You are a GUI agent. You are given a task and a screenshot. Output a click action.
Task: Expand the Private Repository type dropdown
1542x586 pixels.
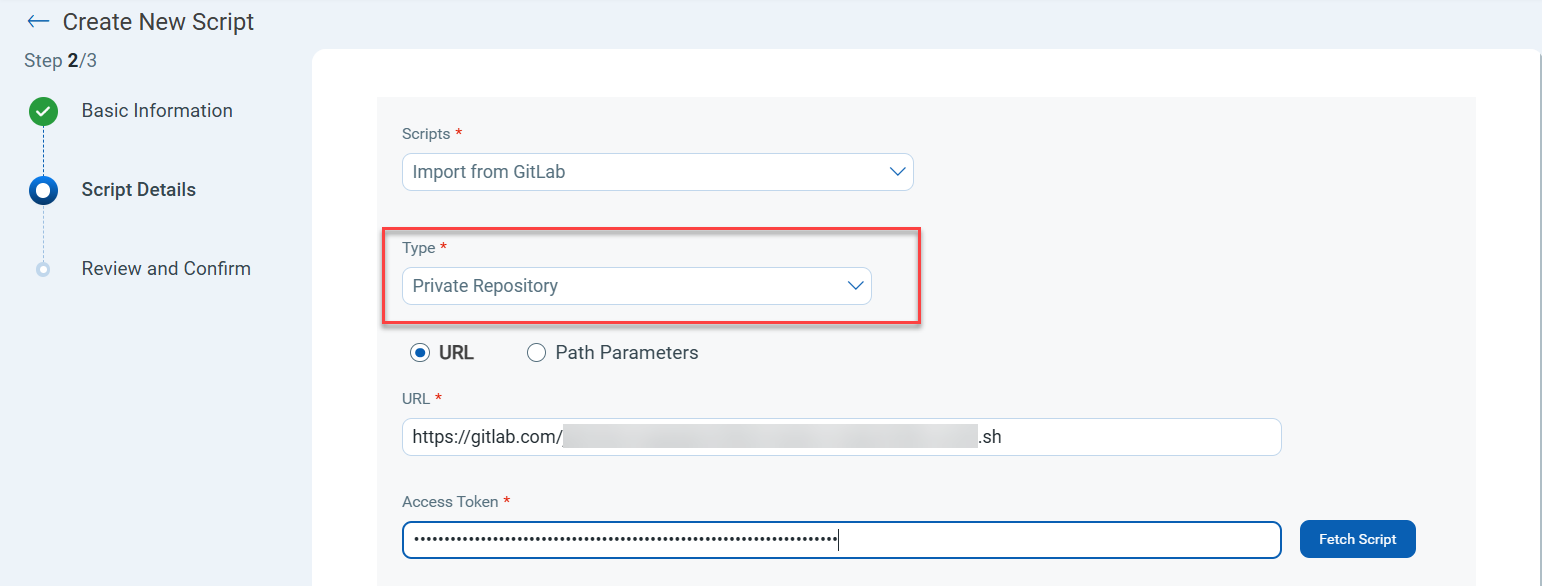coord(636,286)
